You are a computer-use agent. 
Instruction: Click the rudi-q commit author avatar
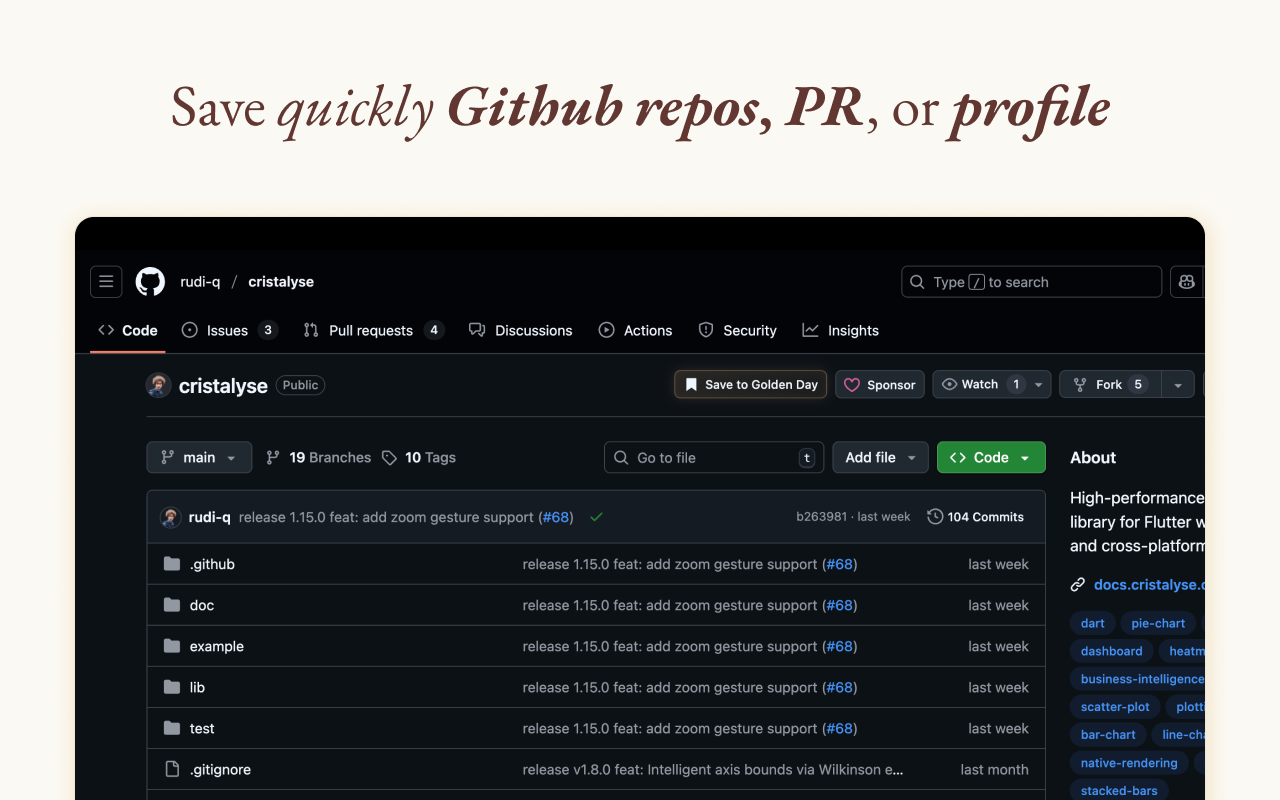(170, 517)
